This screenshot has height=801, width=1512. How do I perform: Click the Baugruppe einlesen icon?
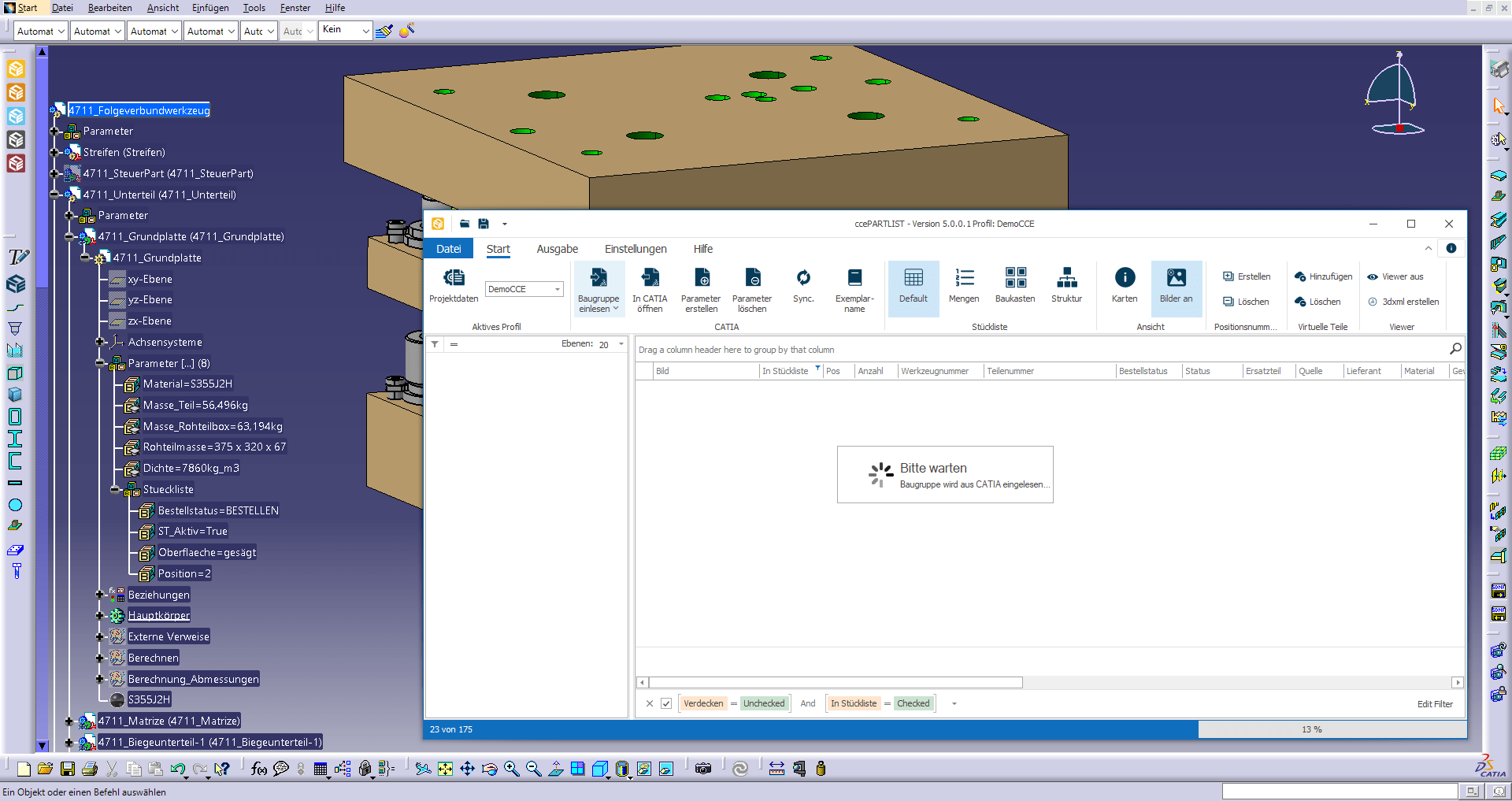[598, 278]
